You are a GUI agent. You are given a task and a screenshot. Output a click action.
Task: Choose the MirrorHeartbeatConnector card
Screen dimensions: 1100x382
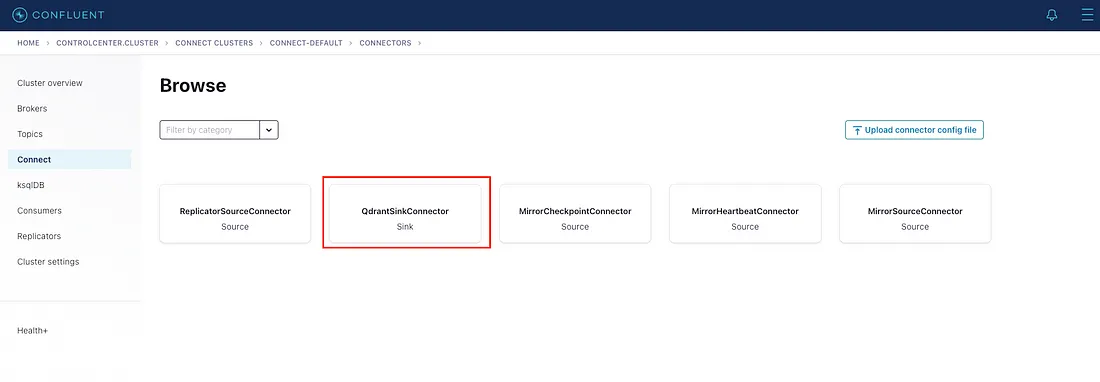point(745,214)
